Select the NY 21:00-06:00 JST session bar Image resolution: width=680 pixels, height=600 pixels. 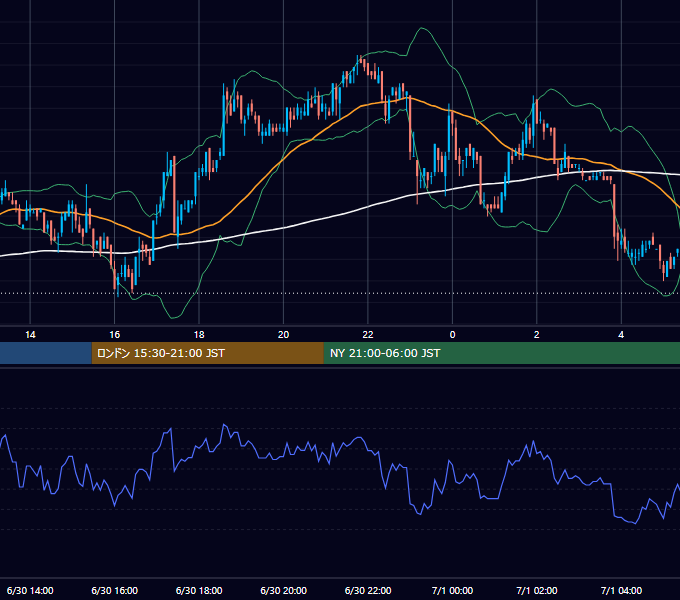pyautogui.click(x=502, y=353)
